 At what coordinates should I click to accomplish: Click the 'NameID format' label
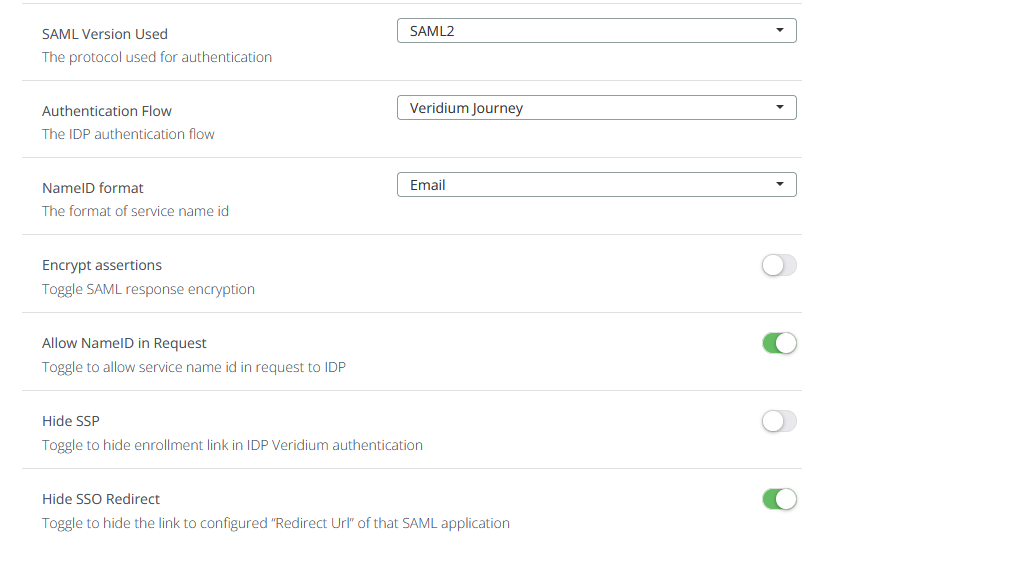coord(93,188)
